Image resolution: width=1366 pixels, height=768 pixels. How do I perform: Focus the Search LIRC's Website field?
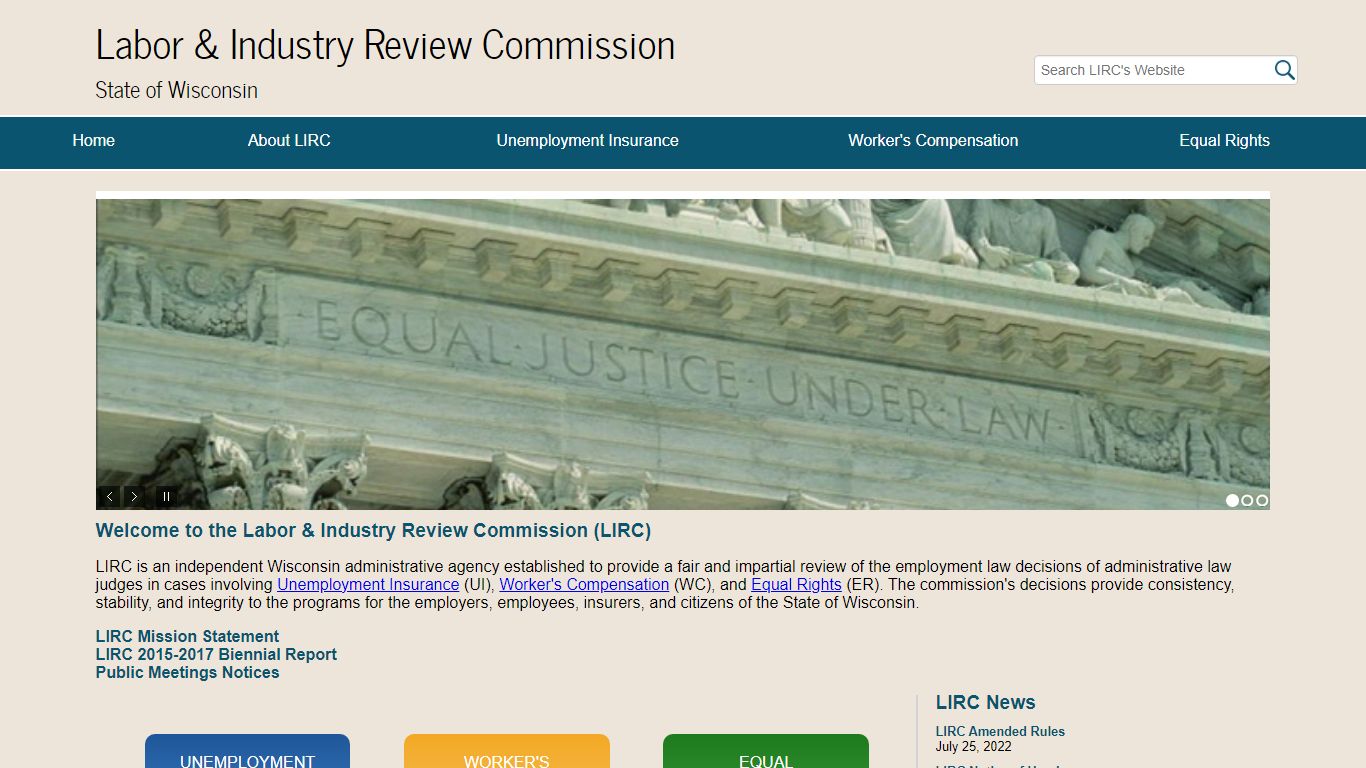1152,70
